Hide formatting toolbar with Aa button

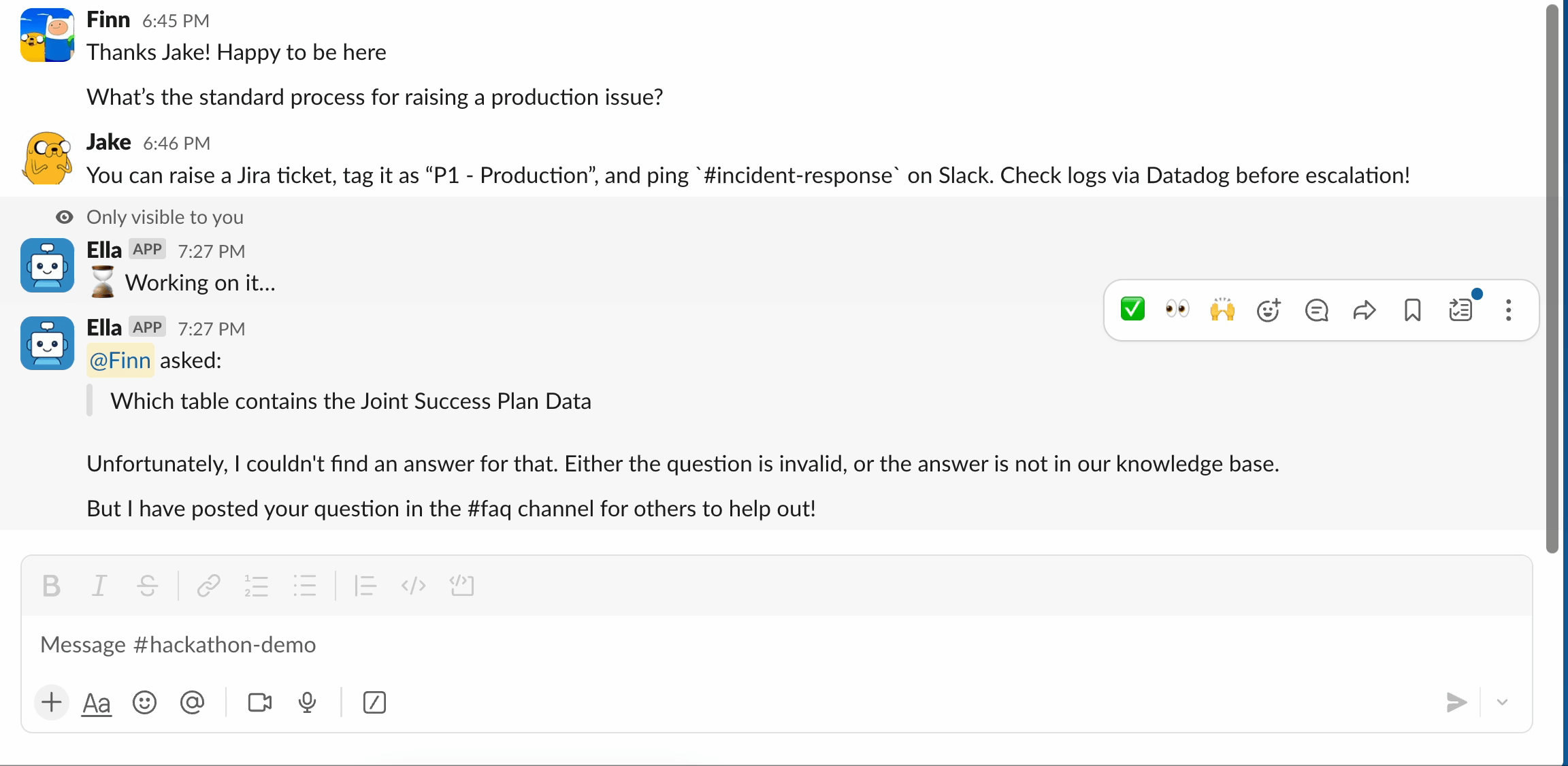97,702
